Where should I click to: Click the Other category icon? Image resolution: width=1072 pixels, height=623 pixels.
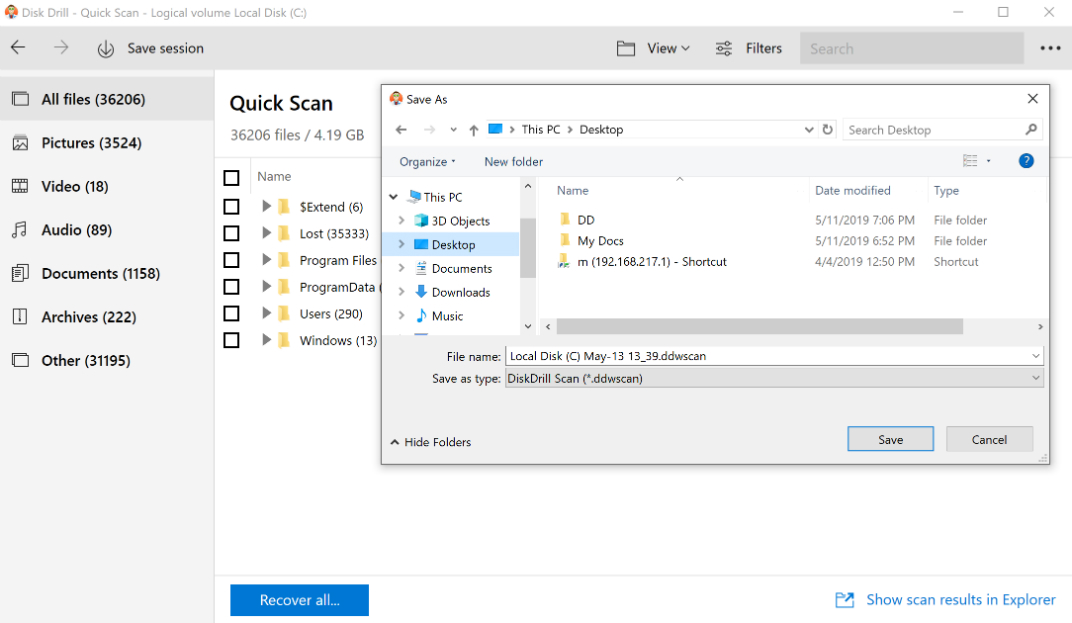[x=21, y=360]
